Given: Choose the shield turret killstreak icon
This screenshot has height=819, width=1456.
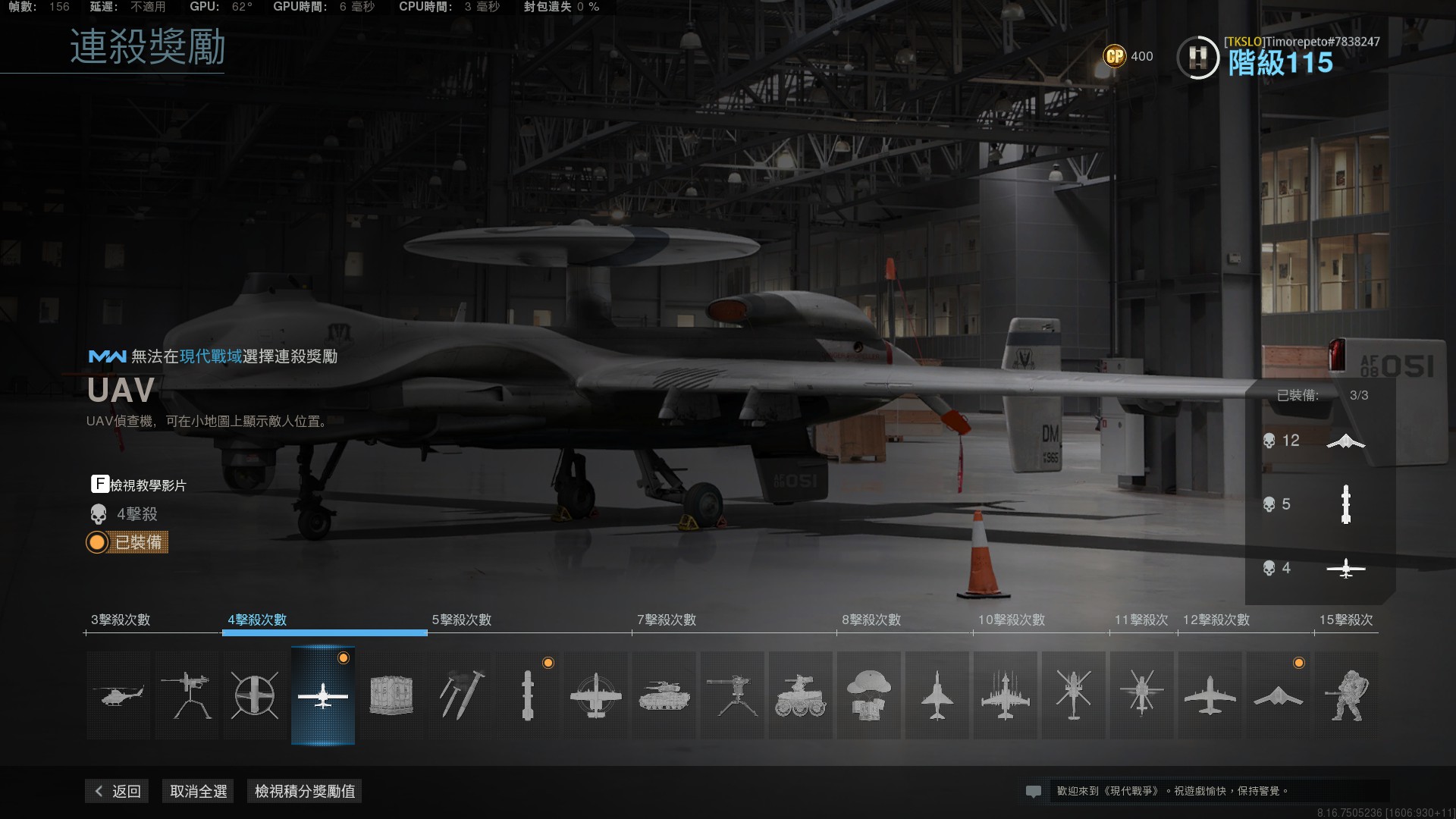Looking at the screenshot, I should point(187,695).
